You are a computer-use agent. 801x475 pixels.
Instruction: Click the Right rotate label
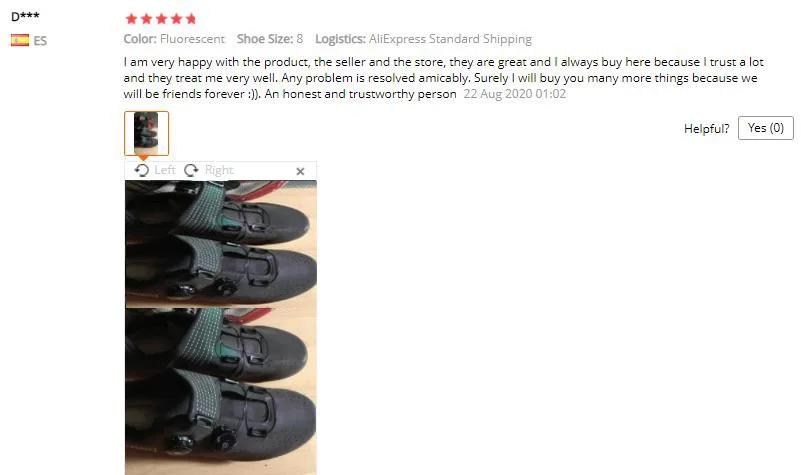coord(219,170)
